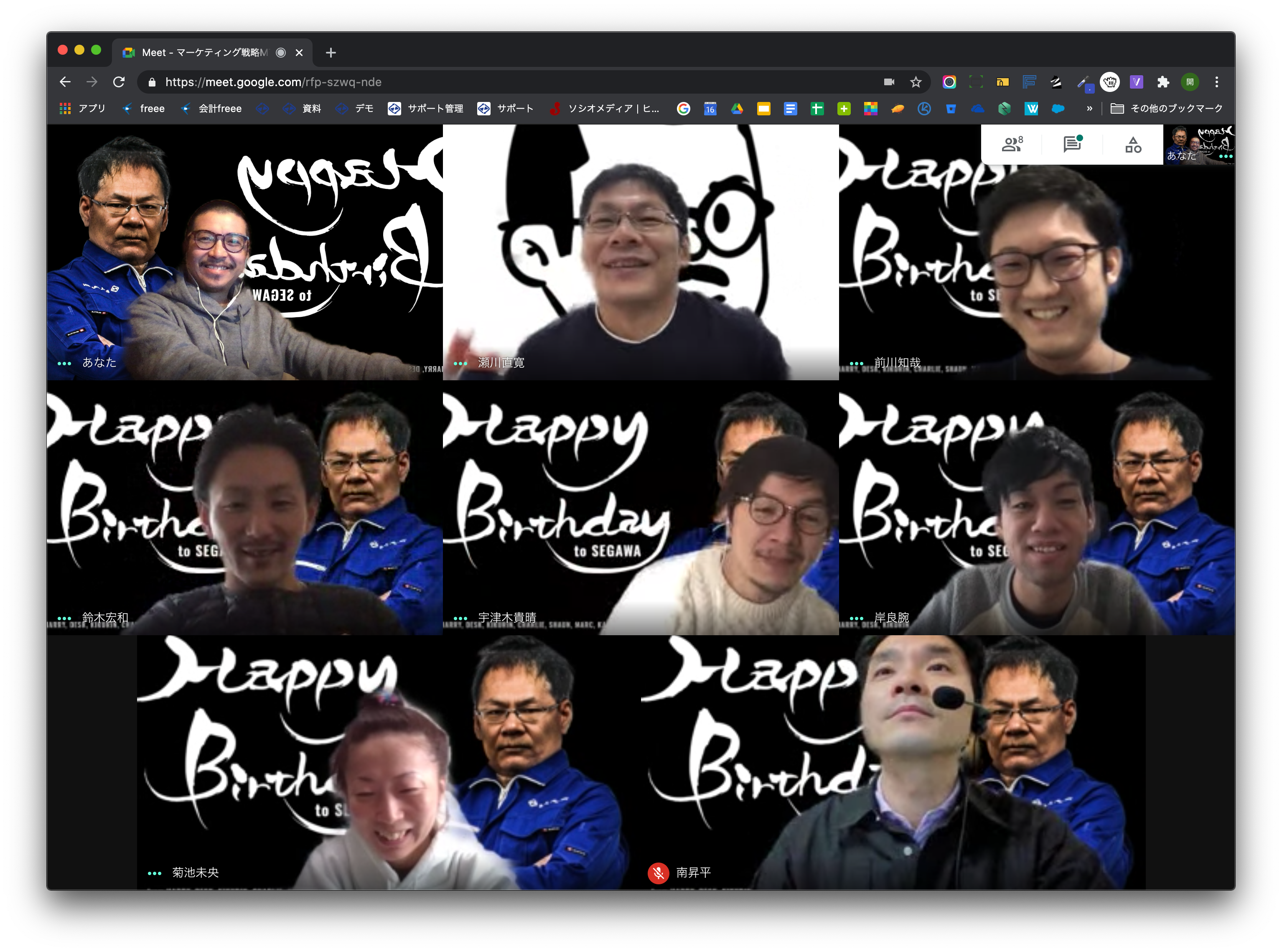Image resolution: width=1282 pixels, height=952 pixels.
Task: Open the Google Drive bookmark icon
Action: click(x=737, y=108)
